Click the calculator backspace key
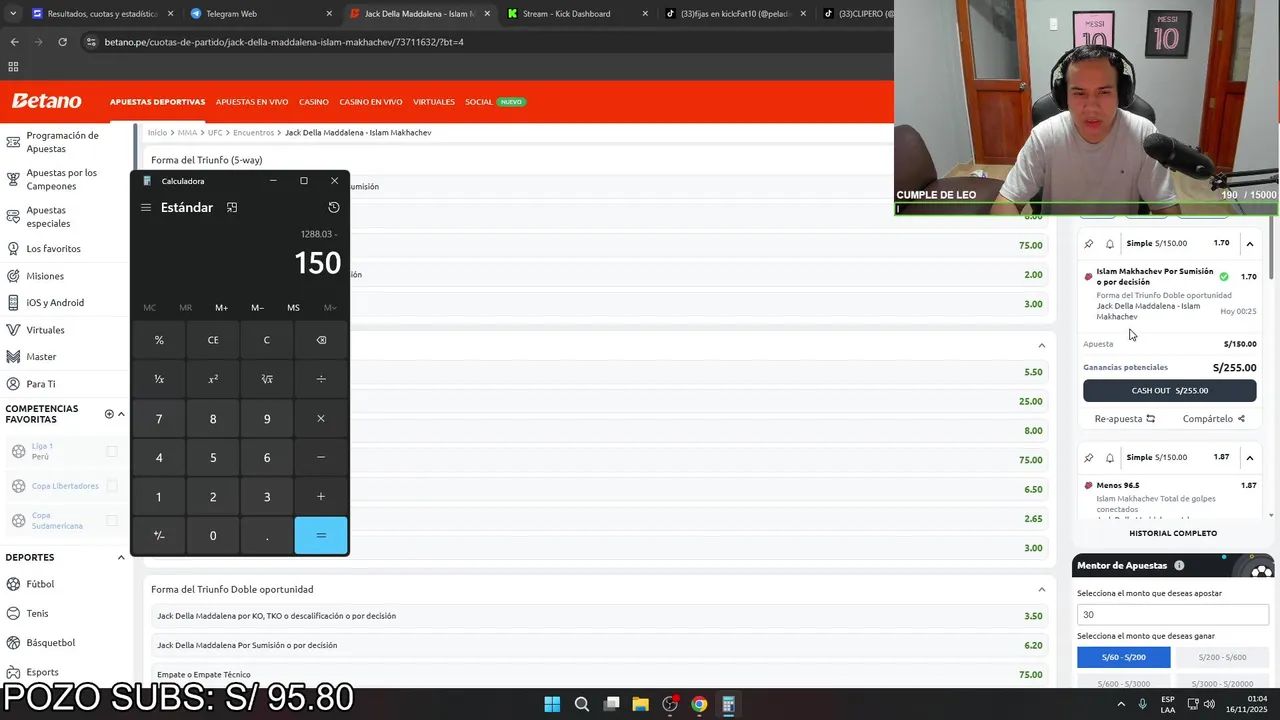Viewport: 1280px width, 720px height. click(x=321, y=340)
